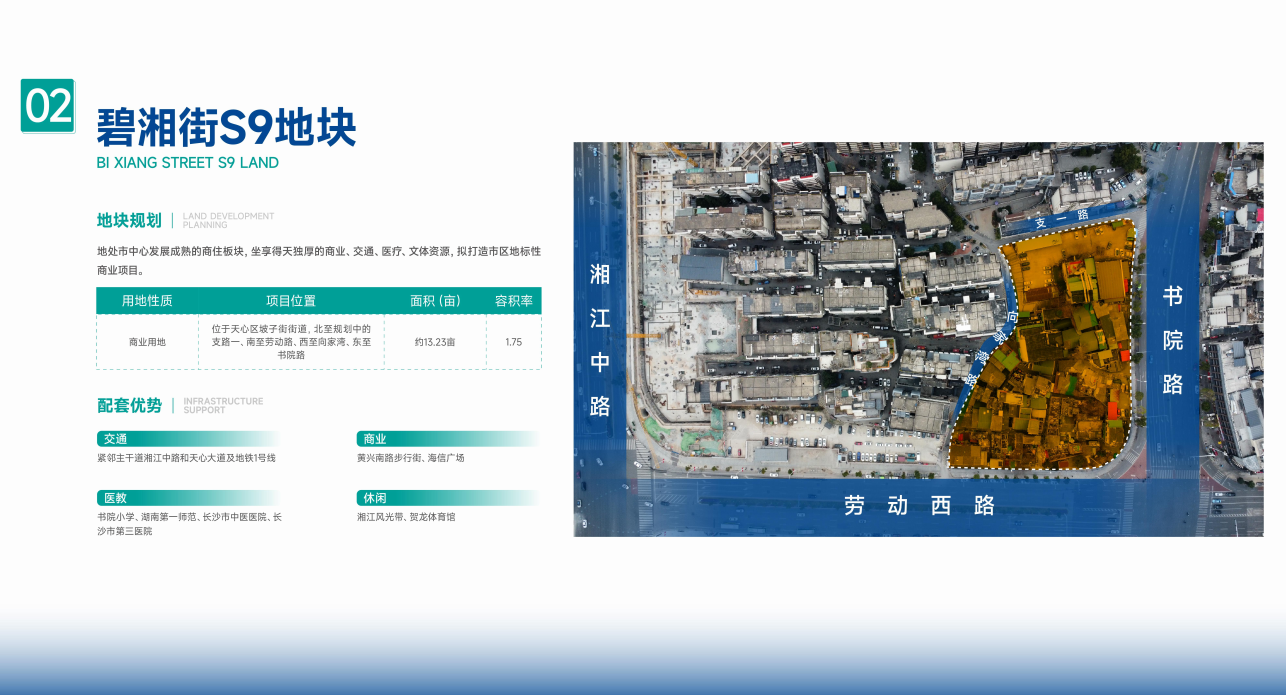
Task: Click the BI XIANG STREET S9 LAND subtitle
Action: point(188,163)
